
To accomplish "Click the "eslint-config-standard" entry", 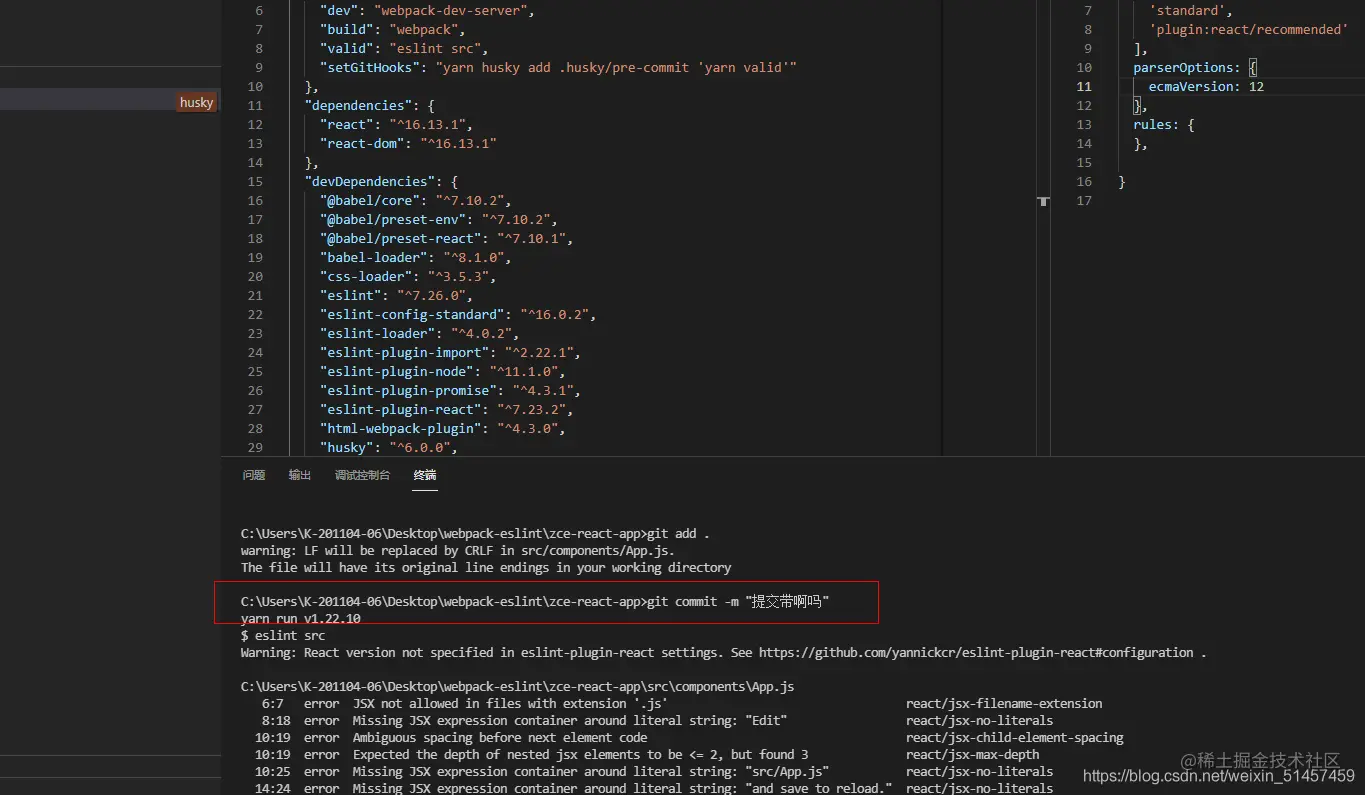I will 458,315.
